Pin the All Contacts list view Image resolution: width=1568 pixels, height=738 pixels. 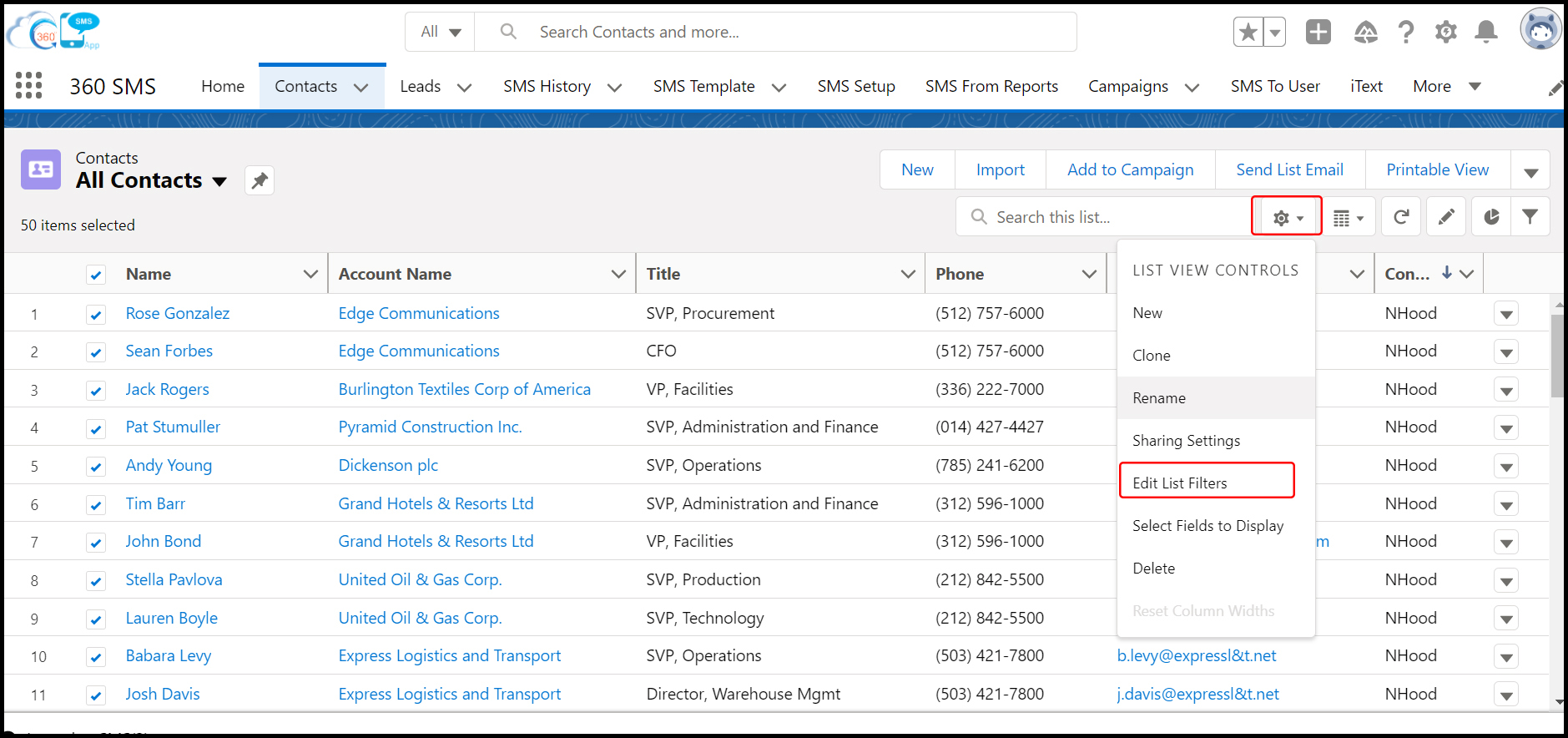(x=260, y=180)
